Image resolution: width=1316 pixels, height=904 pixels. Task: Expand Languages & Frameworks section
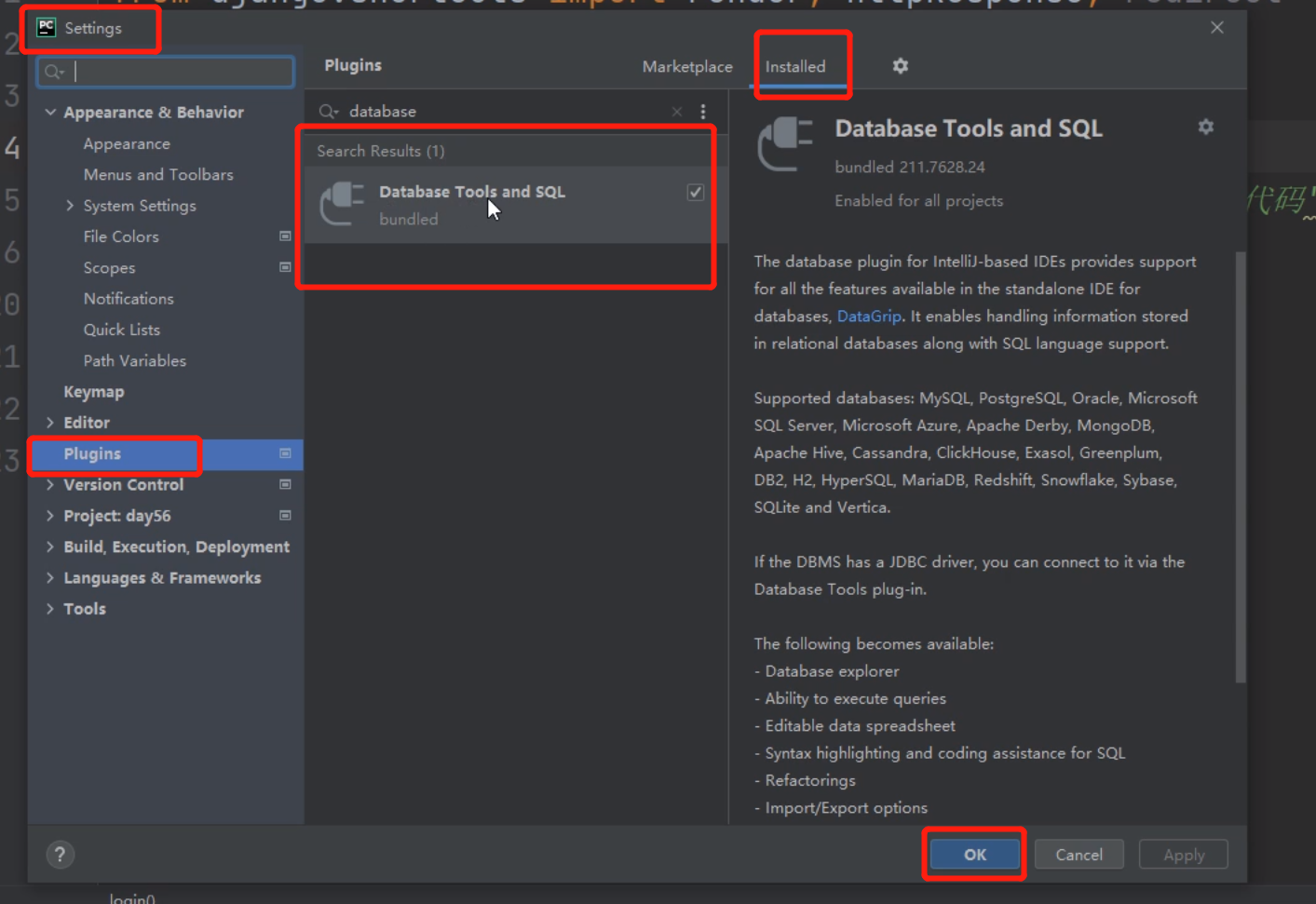(50, 578)
